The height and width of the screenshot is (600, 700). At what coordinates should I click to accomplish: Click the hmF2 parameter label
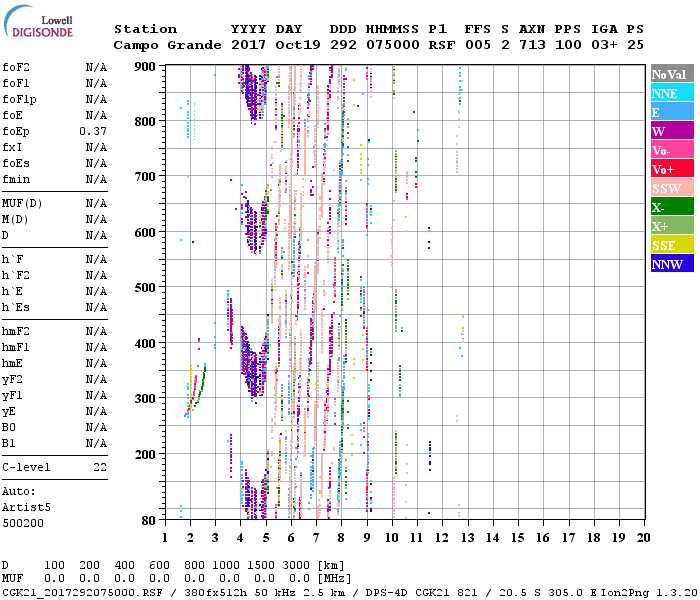[16, 332]
